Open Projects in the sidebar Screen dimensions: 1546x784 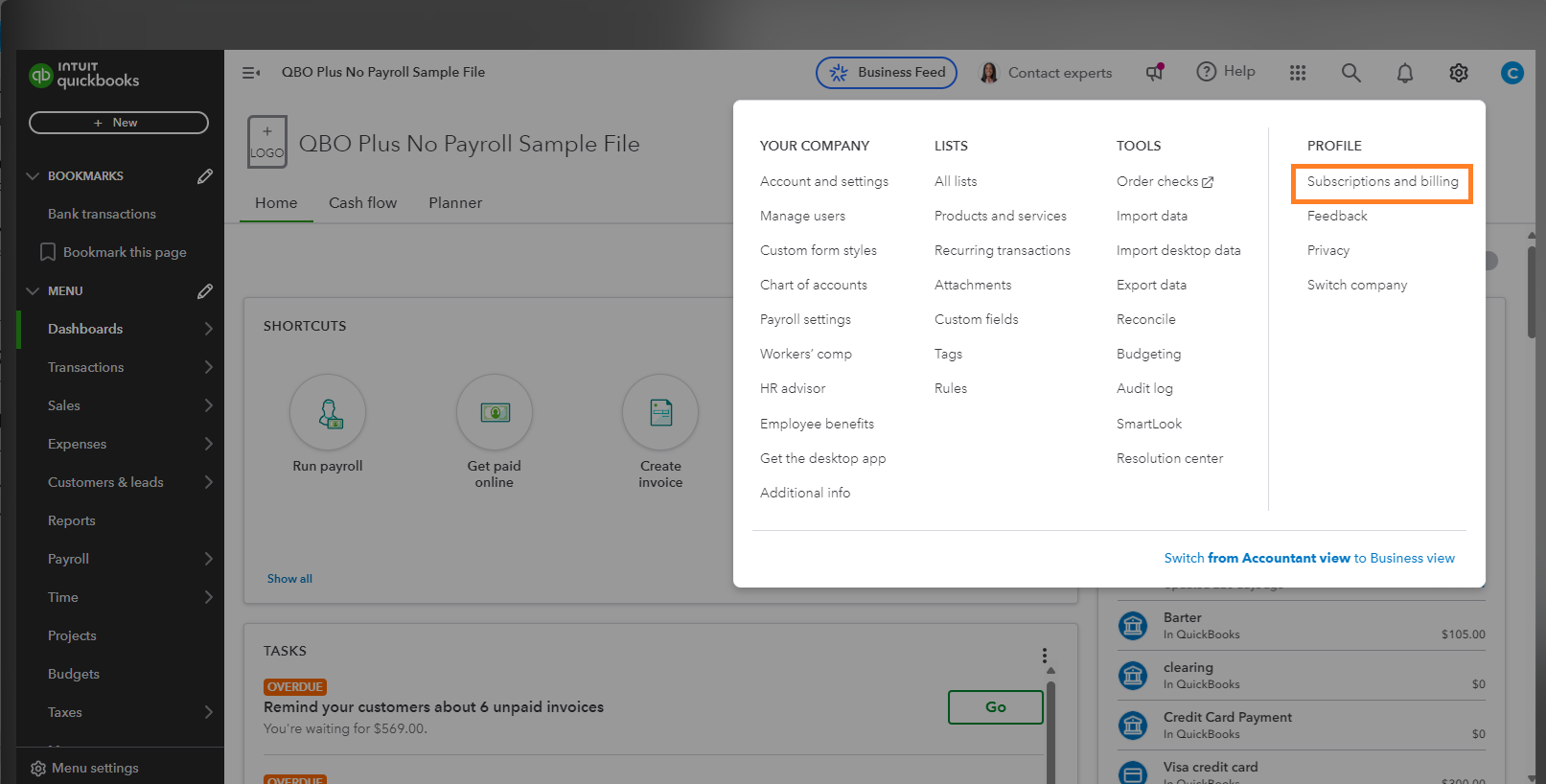click(x=72, y=635)
